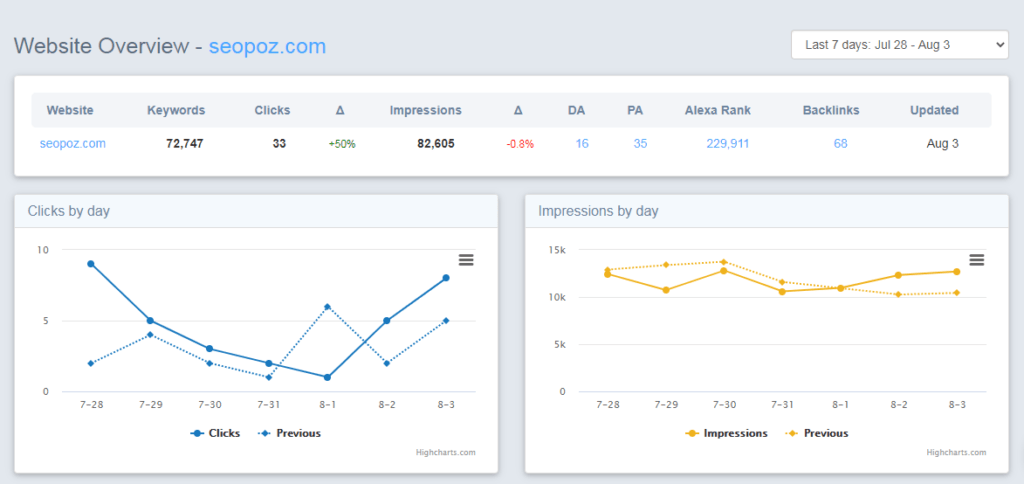Click the Impressions column header

(426, 110)
